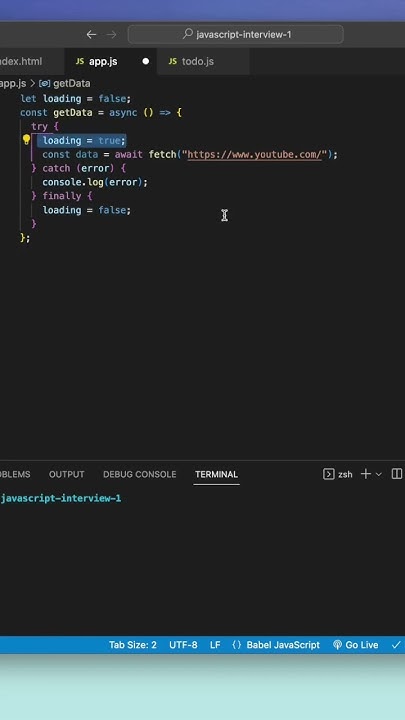The image size is (405, 720).
Task: Select getData in the breadcrumb
Action: pyautogui.click(x=72, y=84)
